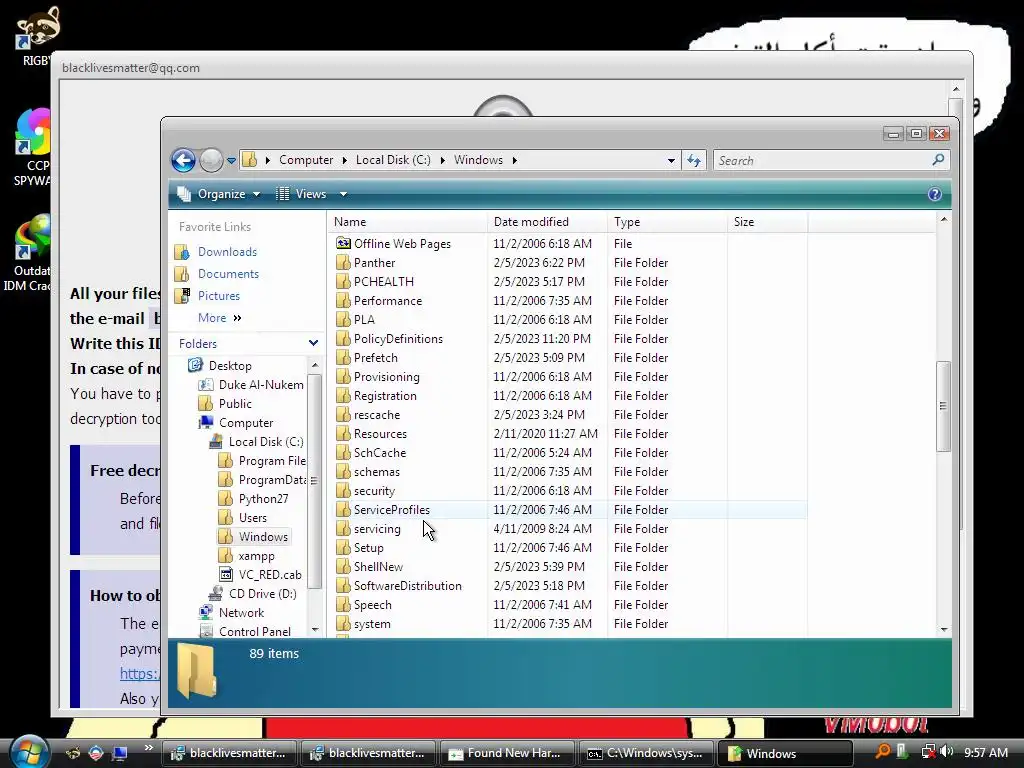
Task: Collapse the Folders pane chevron
Action: [x=313, y=343]
